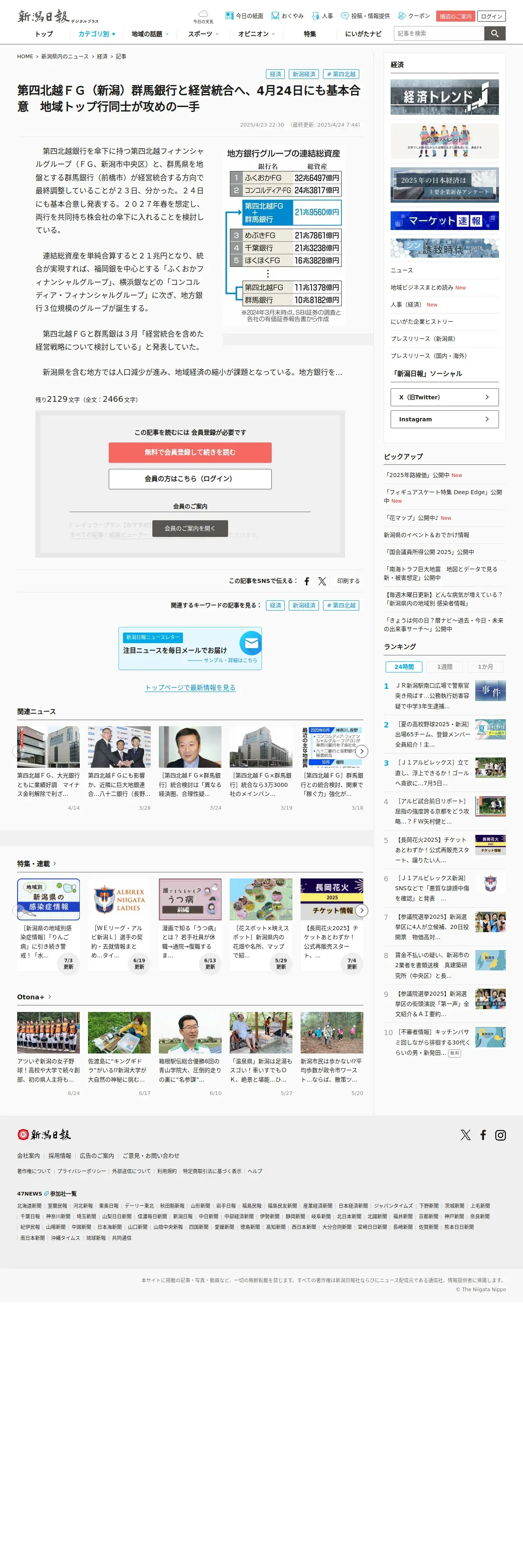Click 新潟日報 footer logo

tap(44, 1134)
